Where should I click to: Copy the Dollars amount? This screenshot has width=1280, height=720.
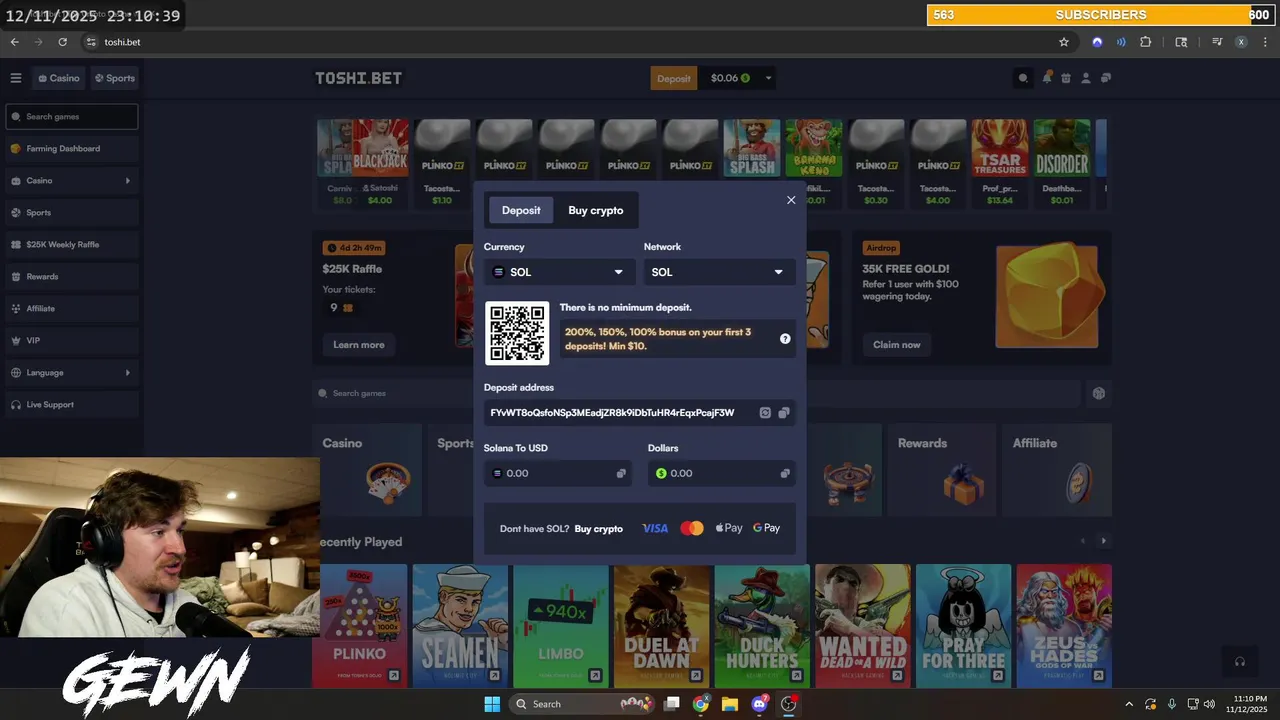click(785, 473)
